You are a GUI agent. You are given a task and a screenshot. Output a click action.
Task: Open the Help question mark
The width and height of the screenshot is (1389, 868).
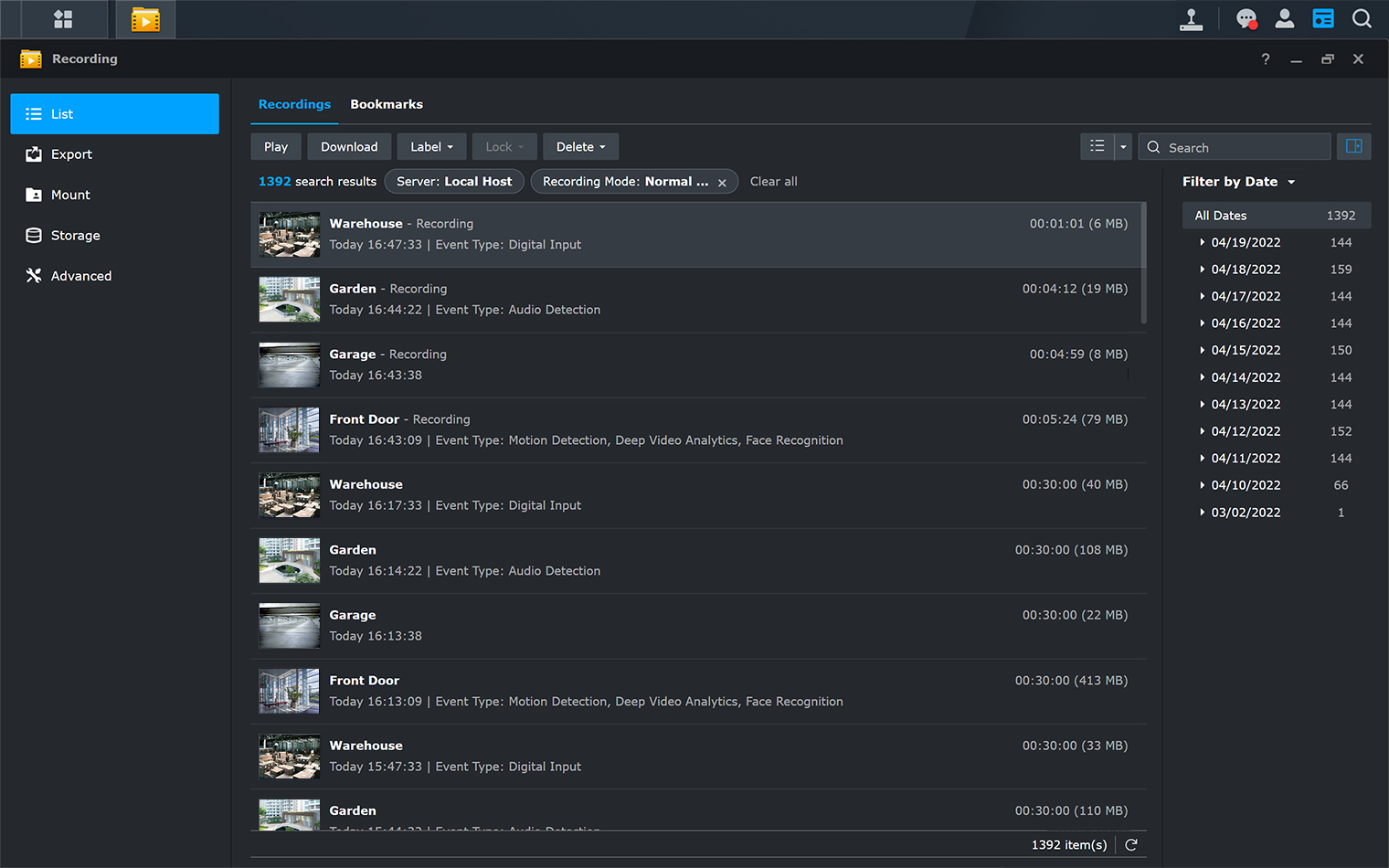(x=1265, y=58)
